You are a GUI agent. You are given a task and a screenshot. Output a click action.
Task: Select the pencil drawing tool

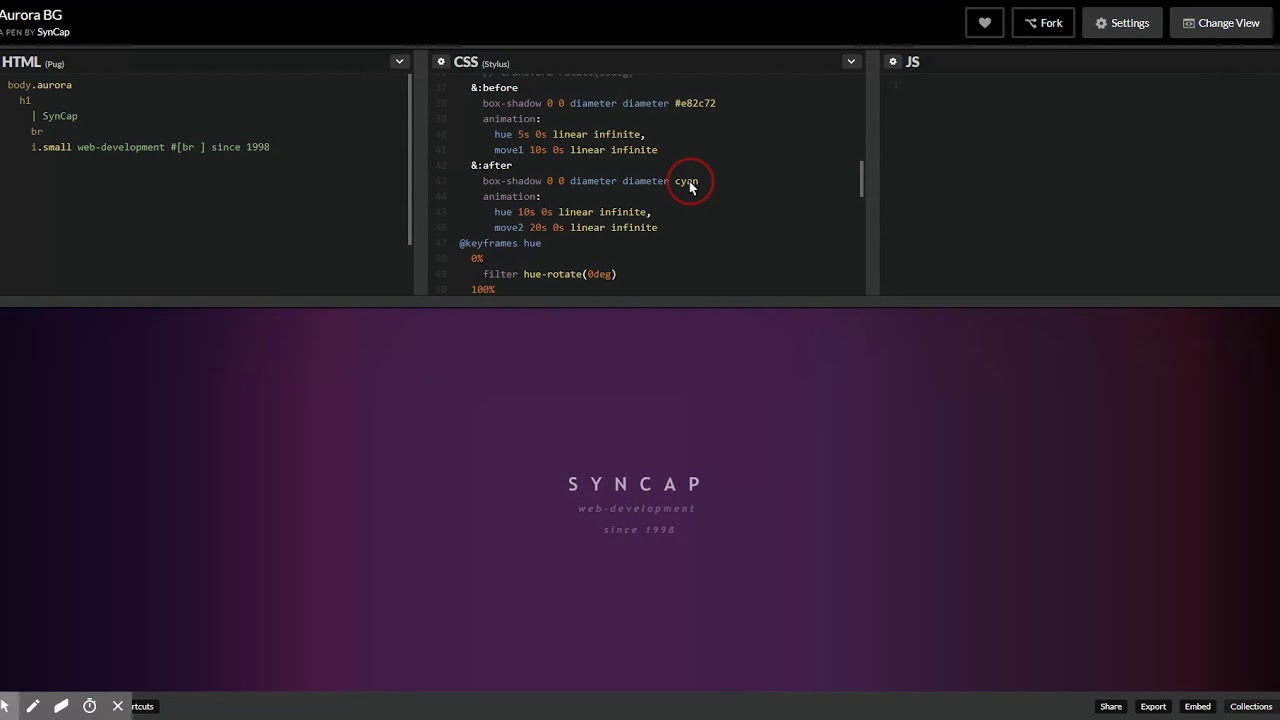point(33,706)
